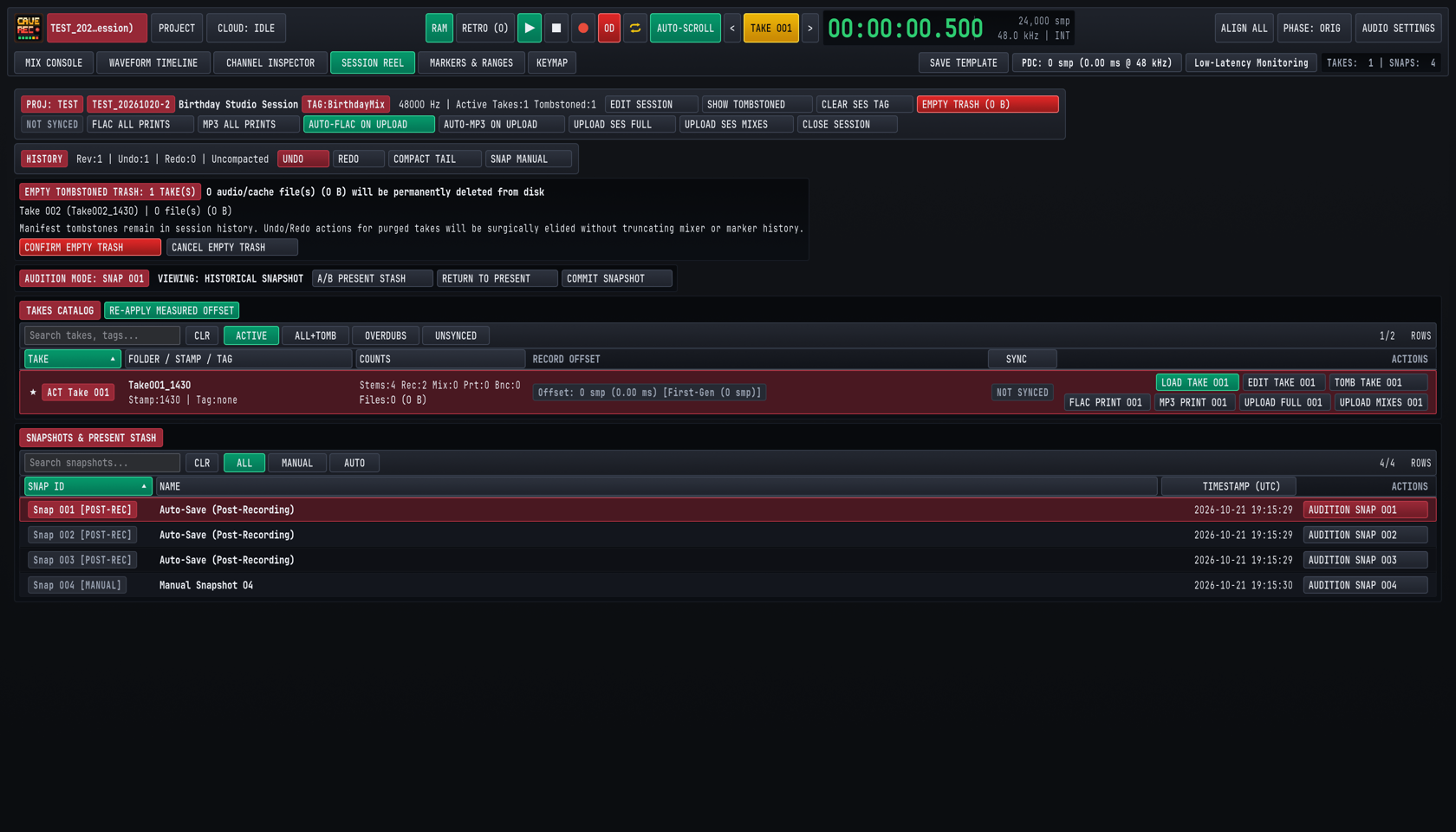Toggle Low-Latency Monitoring

click(x=1251, y=62)
